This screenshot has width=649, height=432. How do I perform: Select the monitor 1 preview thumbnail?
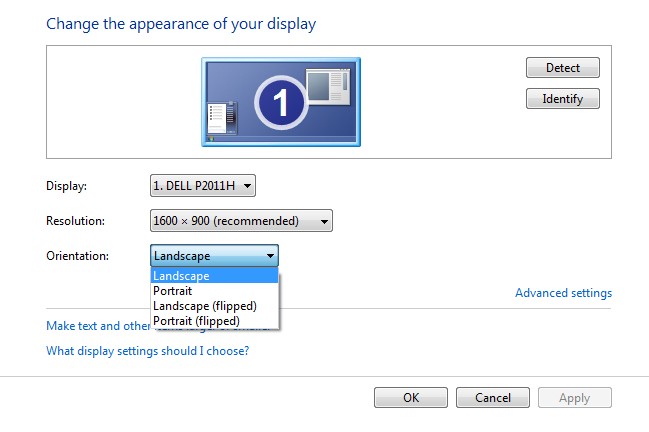coord(281,100)
